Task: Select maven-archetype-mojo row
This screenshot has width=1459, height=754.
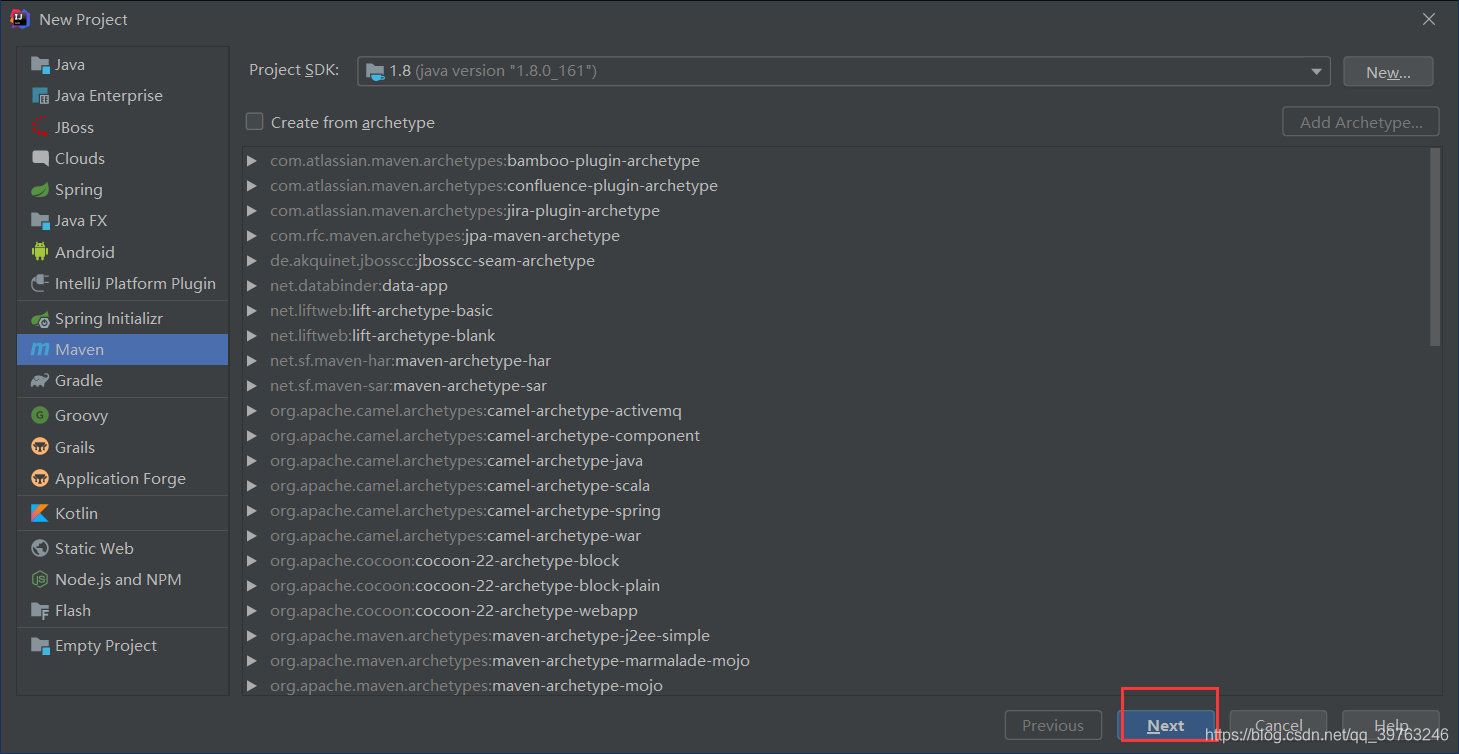Action: [836, 686]
